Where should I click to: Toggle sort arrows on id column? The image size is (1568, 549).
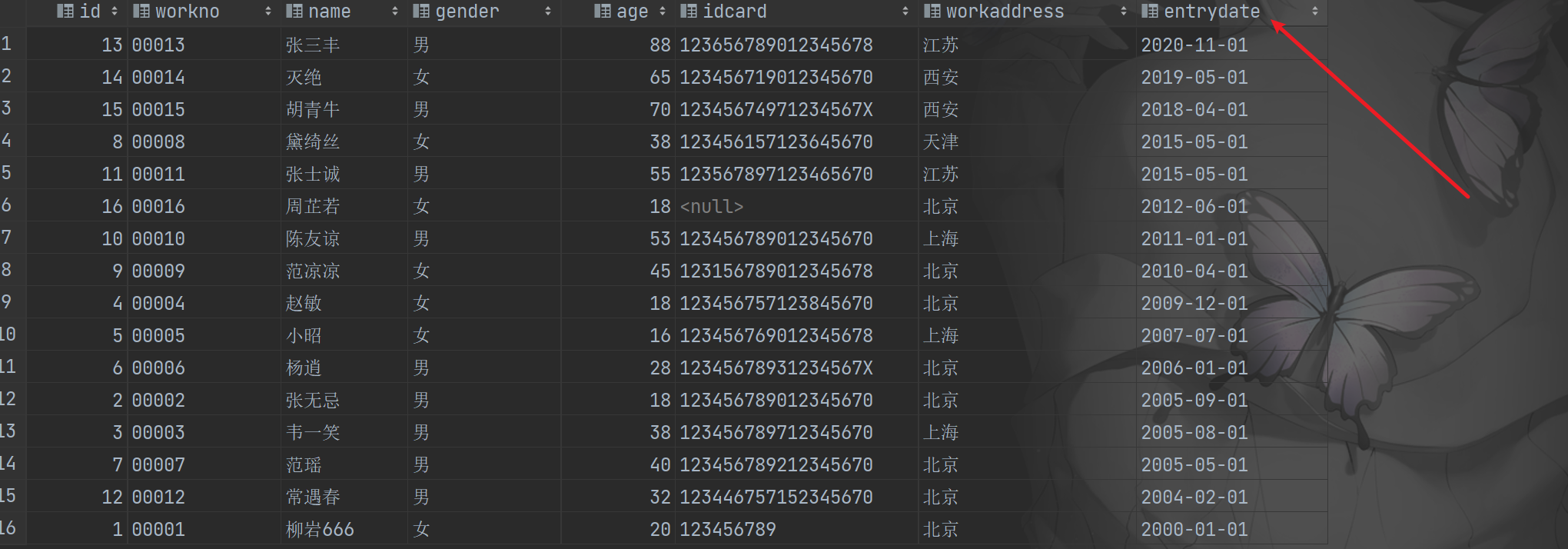click(115, 12)
